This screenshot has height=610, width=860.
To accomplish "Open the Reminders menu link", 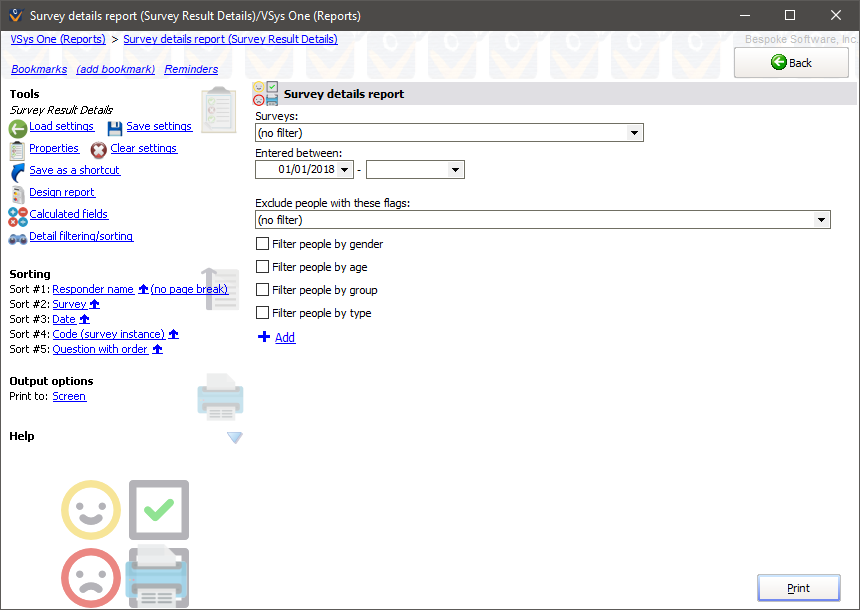I will (190, 69).
